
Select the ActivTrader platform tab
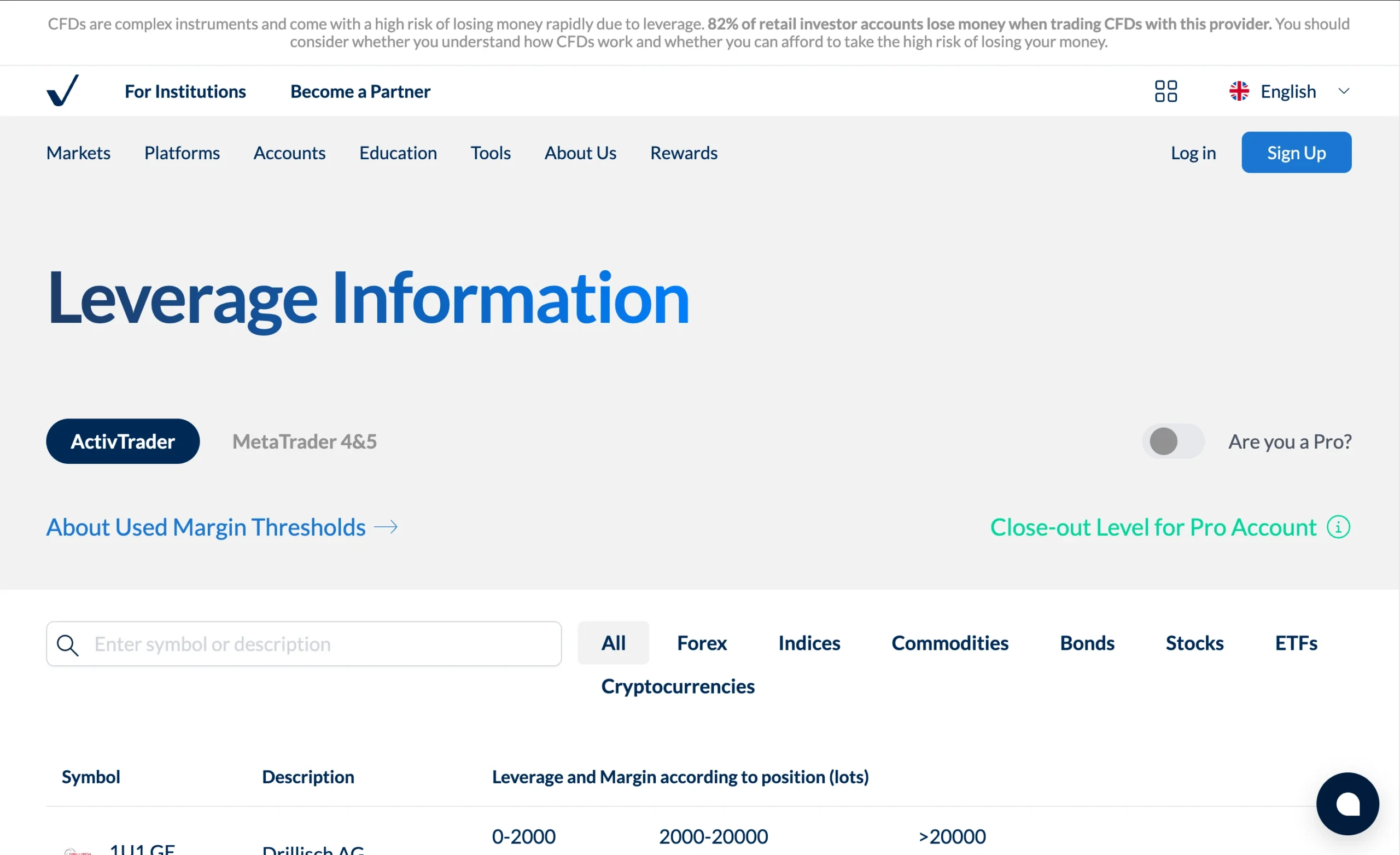(x=122, y=441)
